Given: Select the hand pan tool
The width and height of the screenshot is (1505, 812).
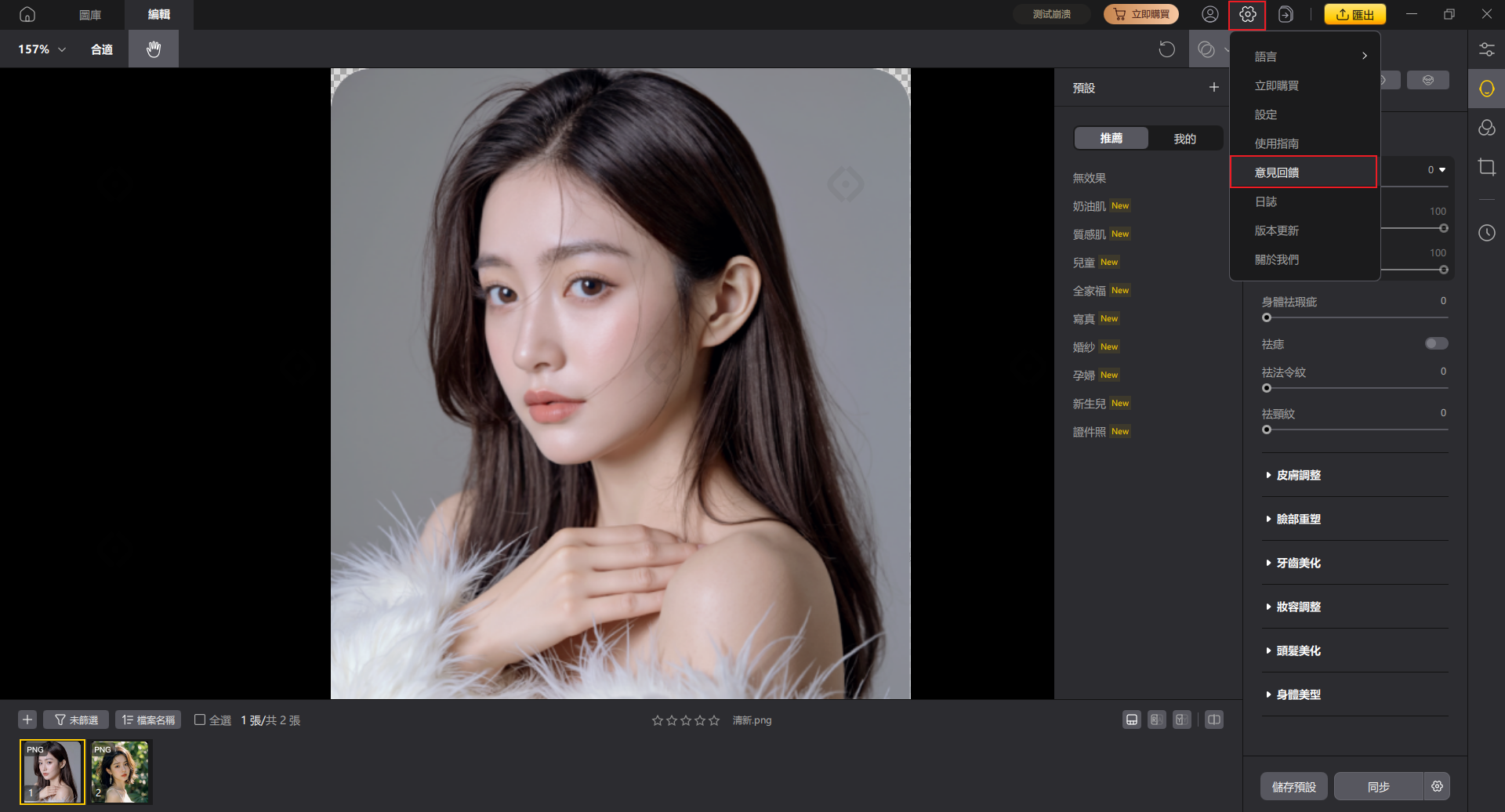Looking at the screenshot, I should click(154, 49).
